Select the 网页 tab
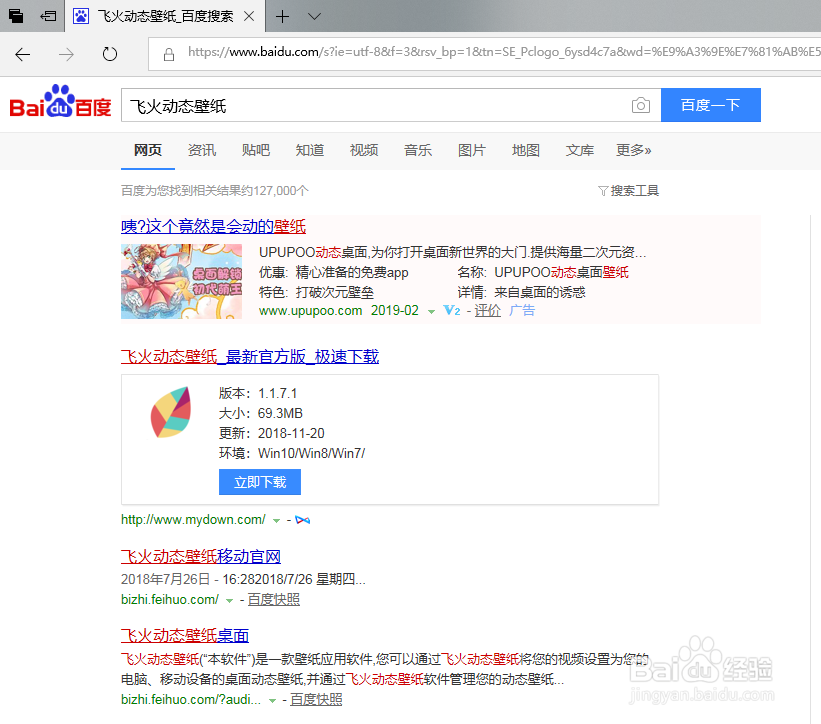Viewport: 821px width, 724px height. click(148, 150)
